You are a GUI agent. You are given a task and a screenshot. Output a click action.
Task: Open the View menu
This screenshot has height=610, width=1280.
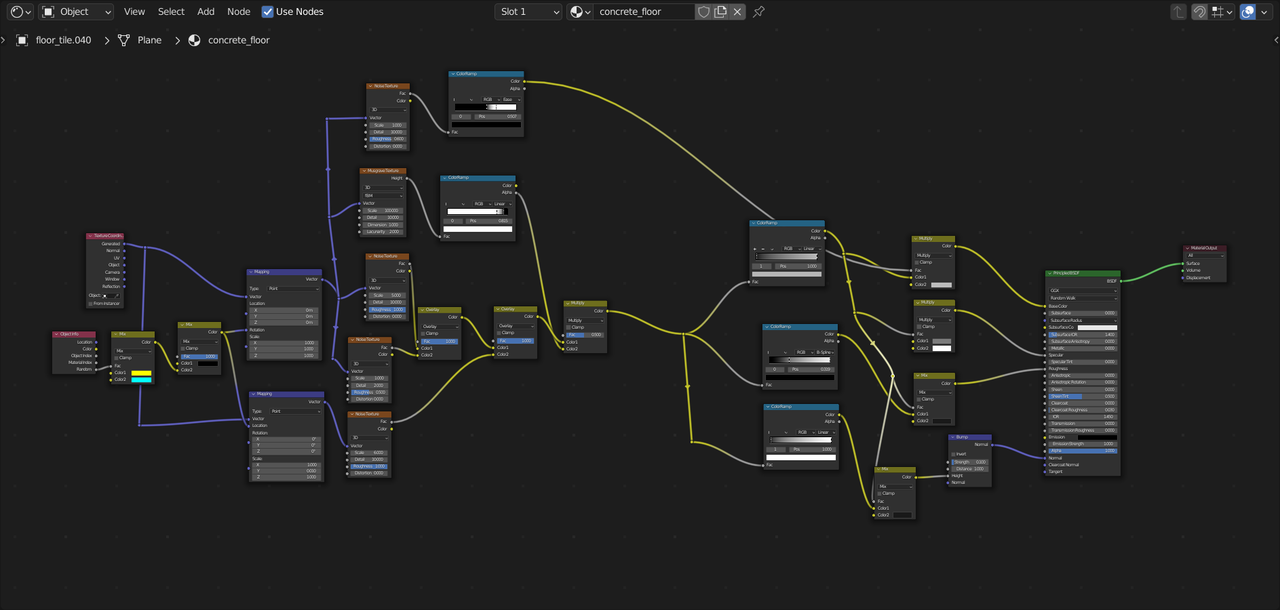pos(135,12)
